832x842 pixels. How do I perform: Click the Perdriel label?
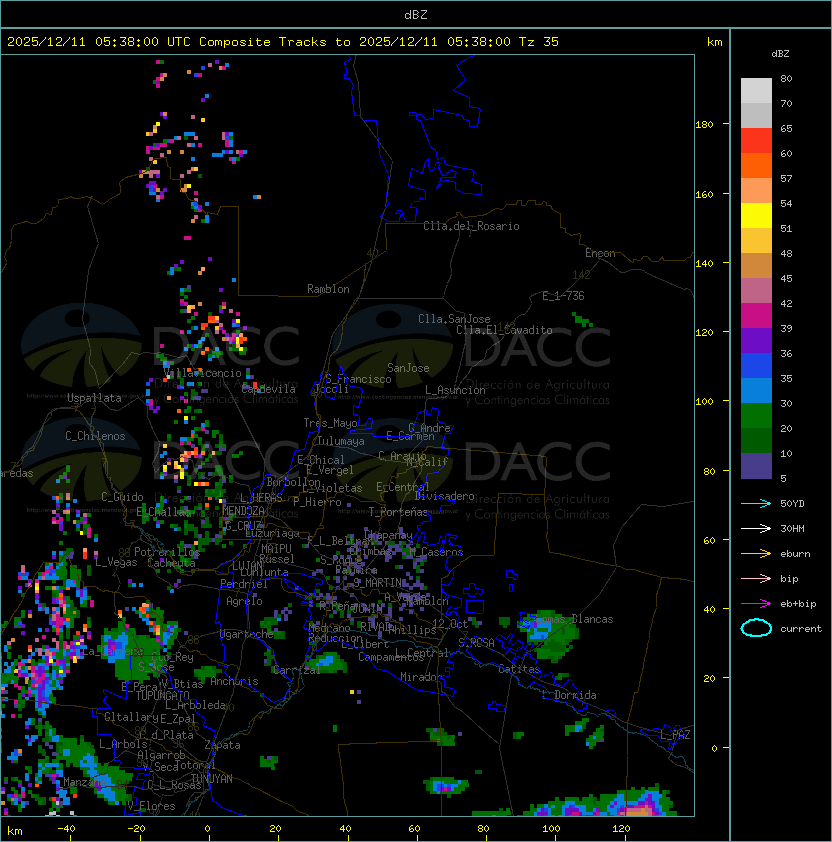click(x=244, y=584)
